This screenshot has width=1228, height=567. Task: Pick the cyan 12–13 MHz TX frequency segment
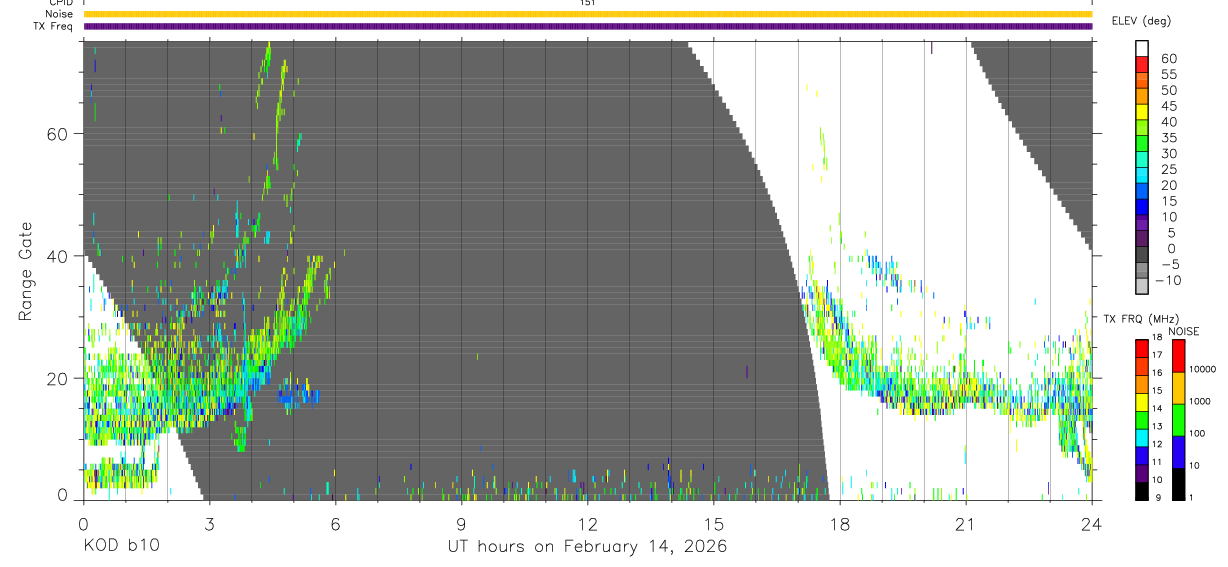pyautogui.click(x=1142, y=438)
